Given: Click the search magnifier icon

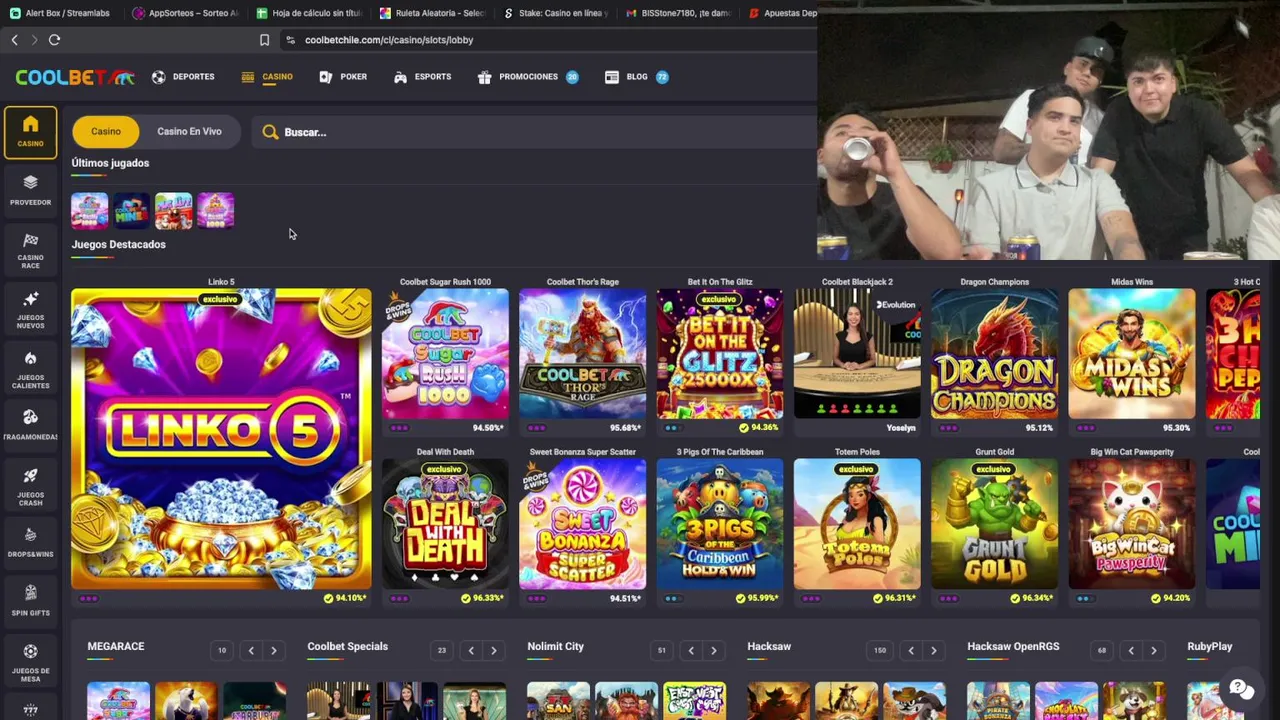Looking at the screenshot, I should pos(270,132).
